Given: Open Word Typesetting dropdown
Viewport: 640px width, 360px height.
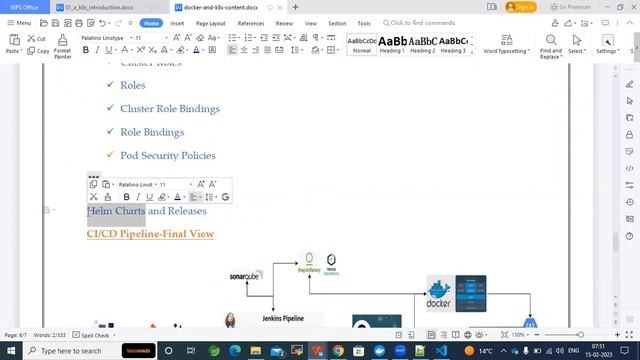Looking at the screenshot, I should tap(507, 44).
